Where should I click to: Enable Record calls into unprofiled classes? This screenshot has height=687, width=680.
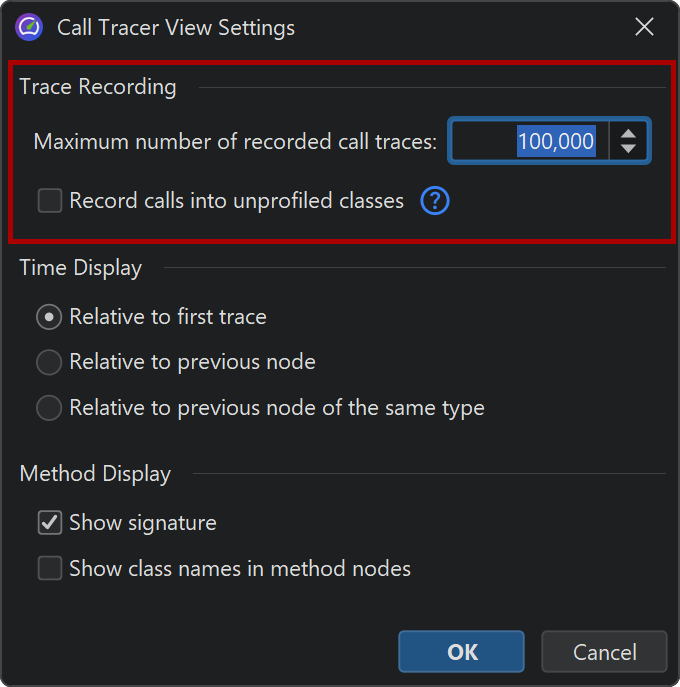(50, 201)
